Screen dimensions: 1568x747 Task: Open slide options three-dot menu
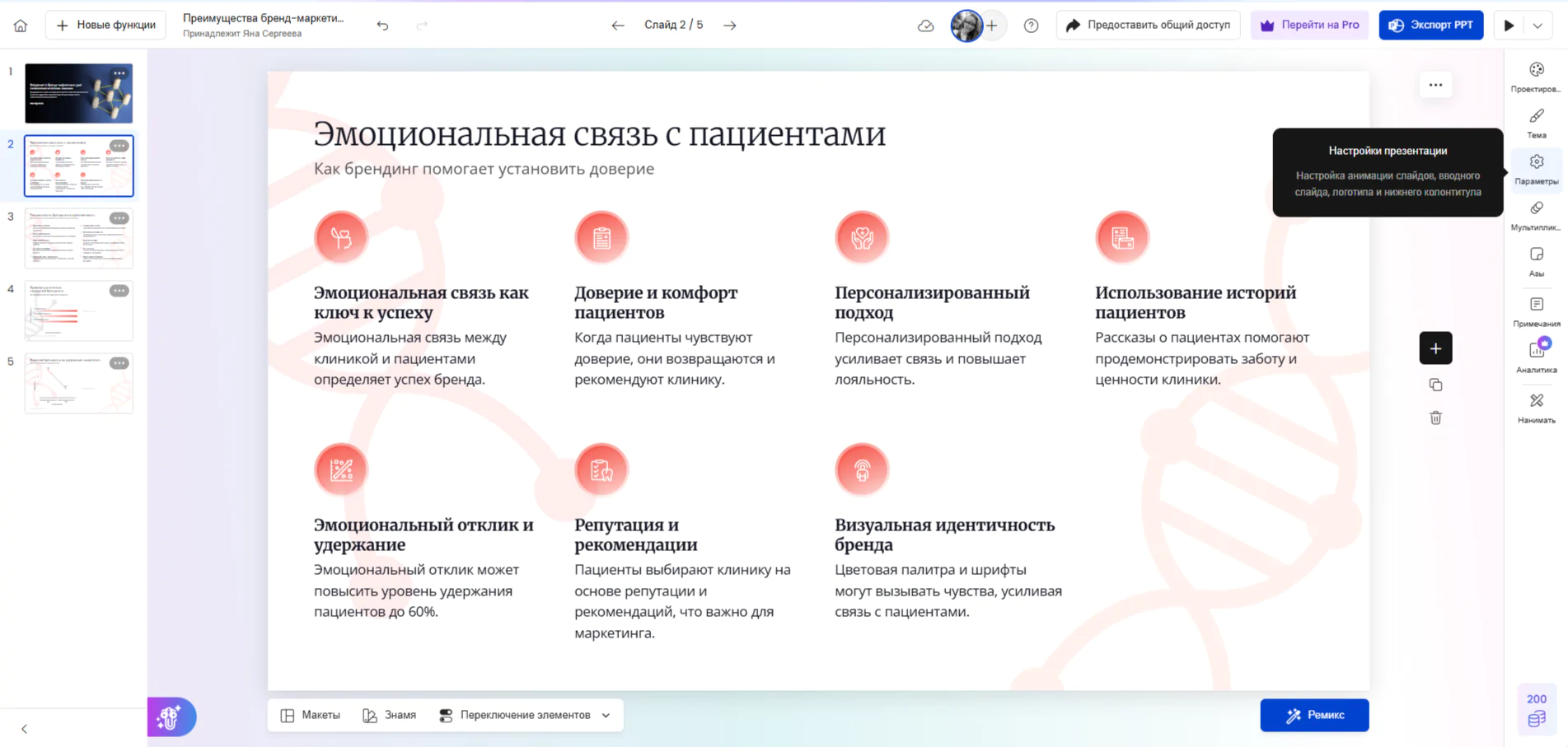point(1435,85)
